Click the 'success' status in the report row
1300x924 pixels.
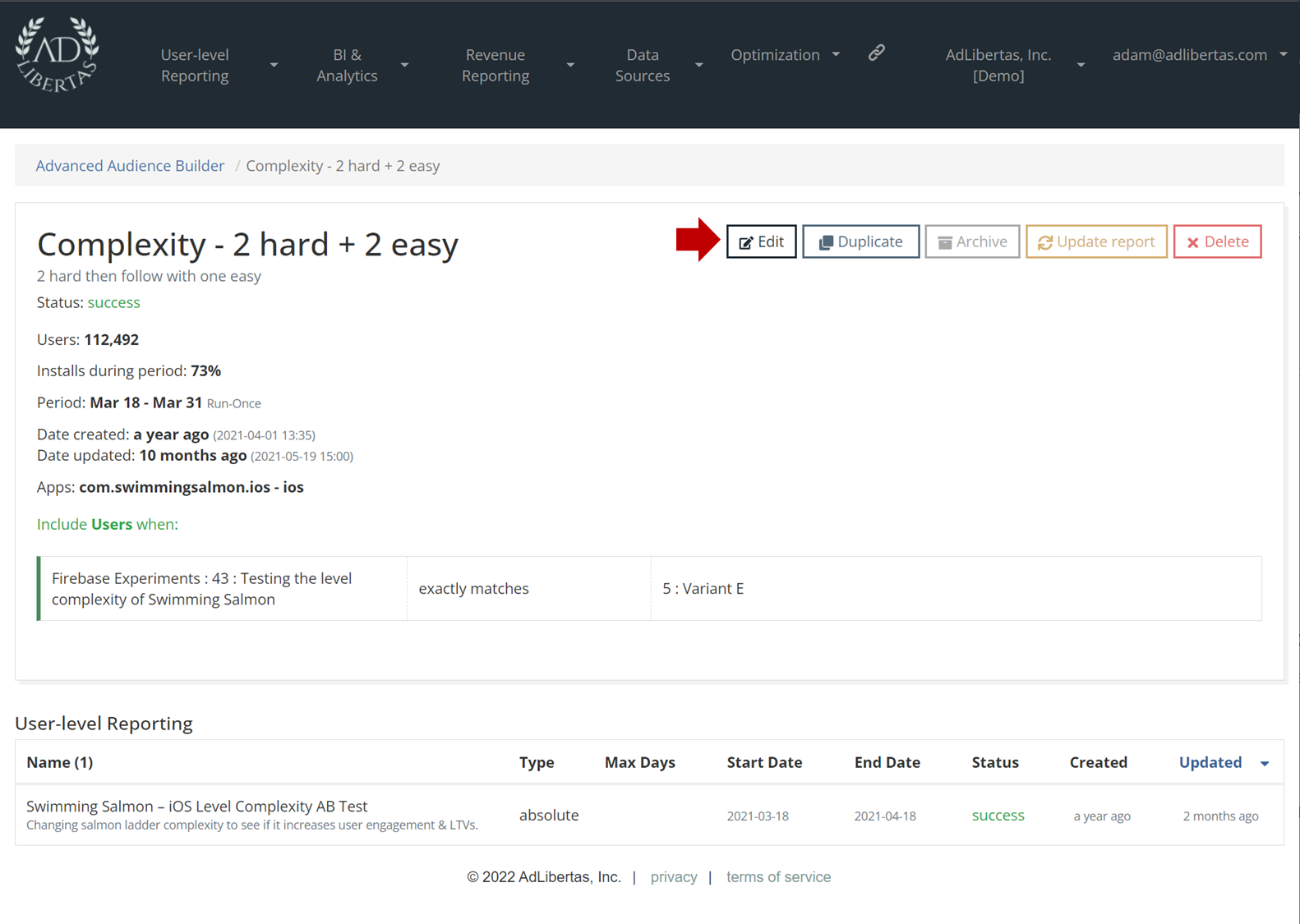[x=998, y=815]
